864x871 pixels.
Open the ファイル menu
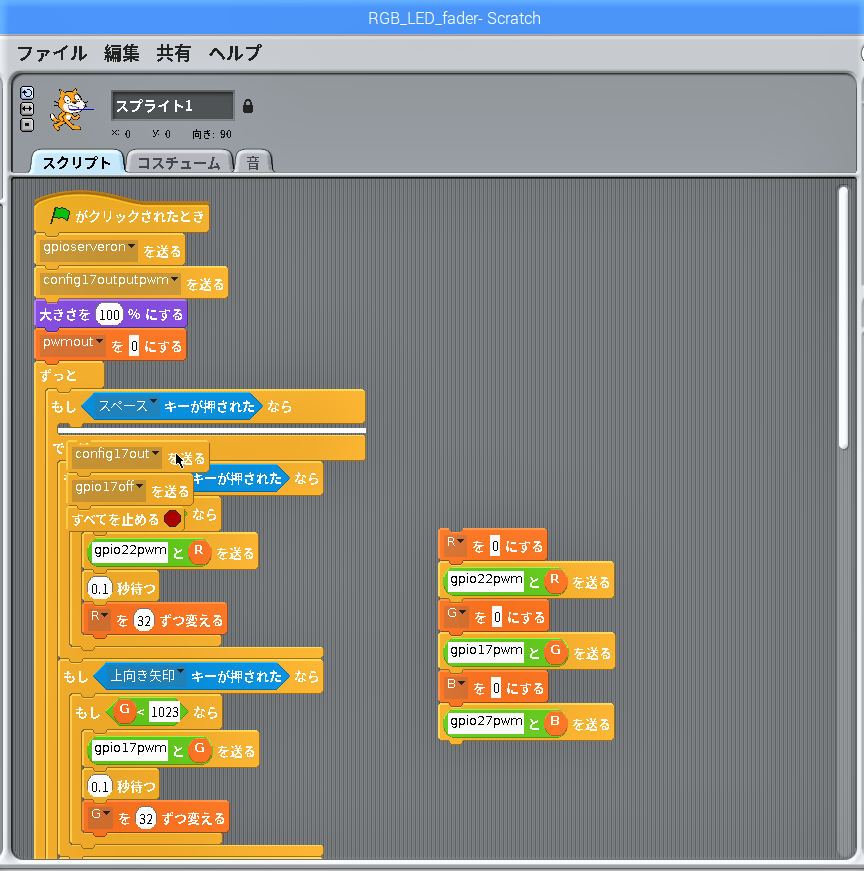pyautogui.click(x=51, y=54)
